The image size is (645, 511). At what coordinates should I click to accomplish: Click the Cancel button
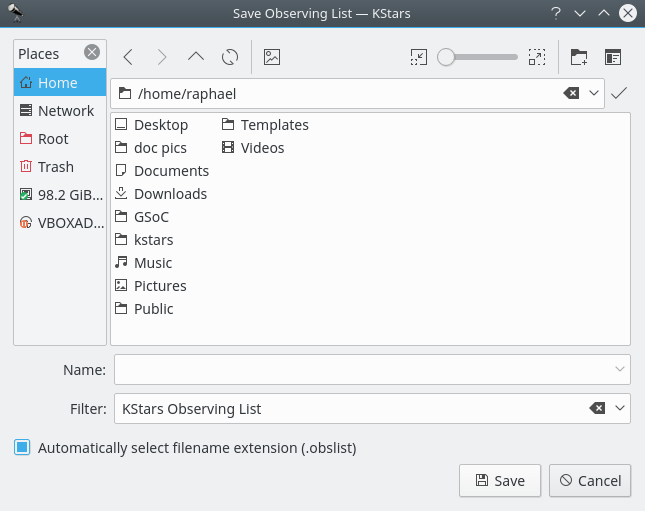coord(590,481)
